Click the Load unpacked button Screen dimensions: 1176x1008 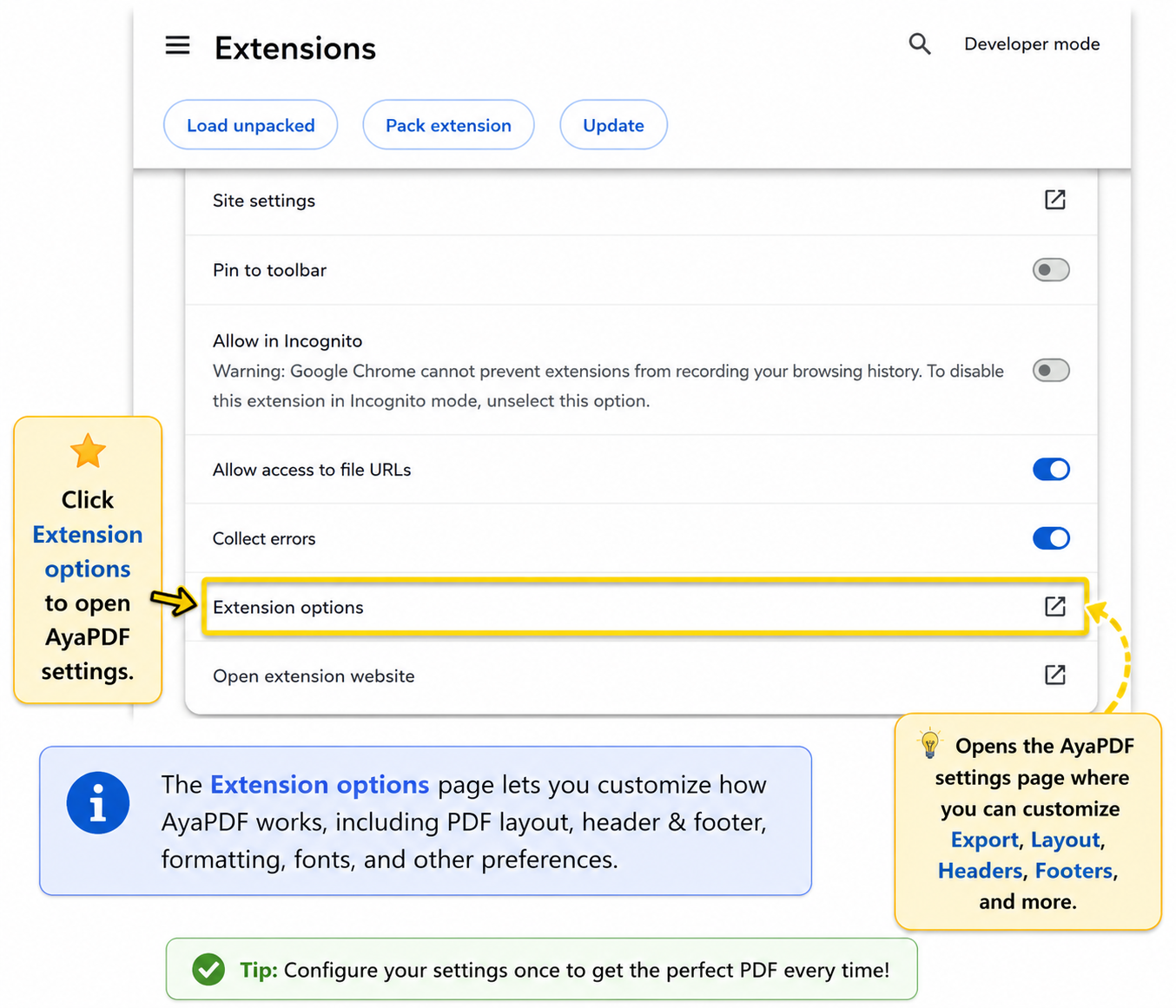(x=250, y=125)
